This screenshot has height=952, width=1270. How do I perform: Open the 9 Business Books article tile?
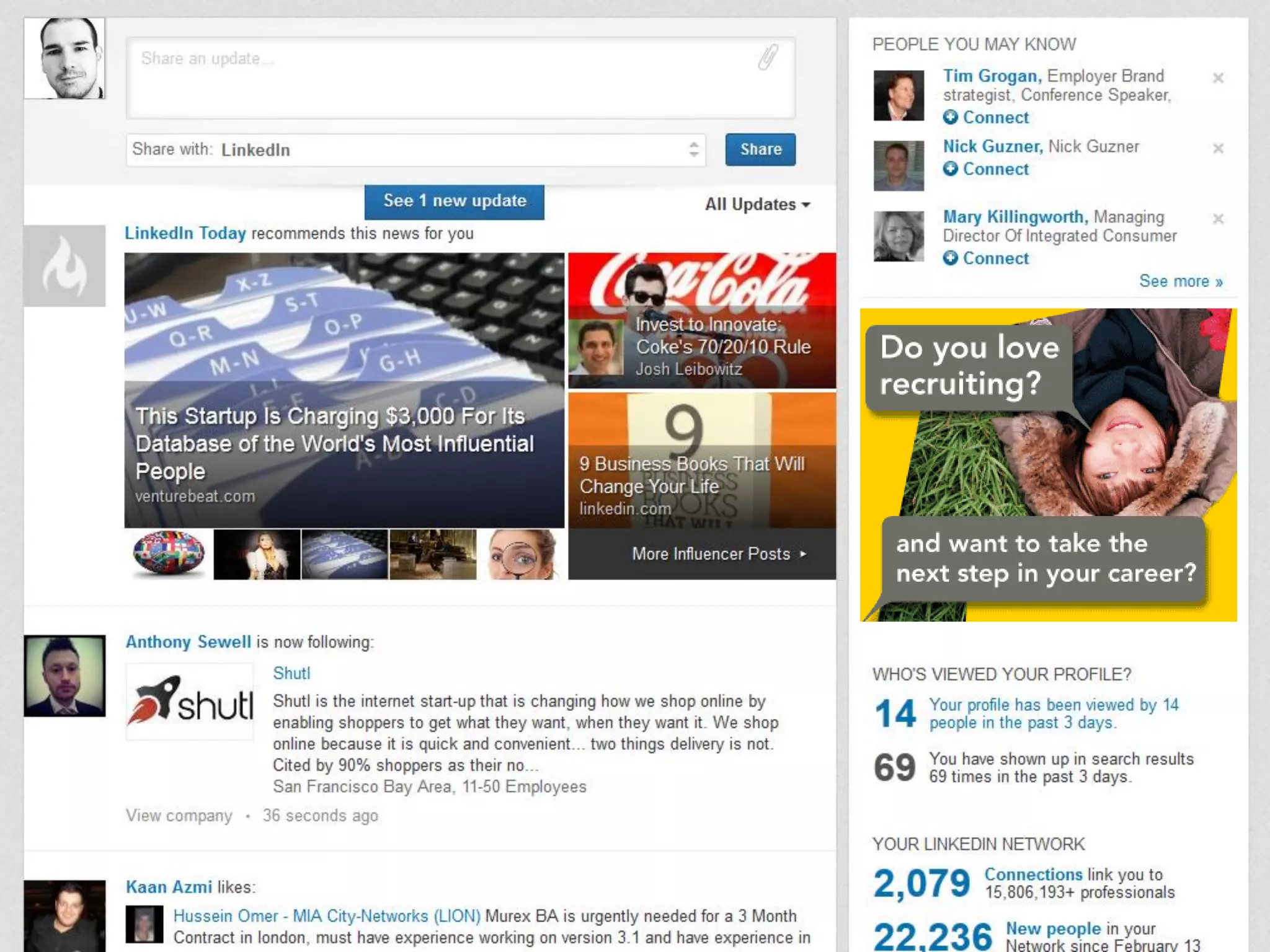pyautogui.click(x=702, y=460)
